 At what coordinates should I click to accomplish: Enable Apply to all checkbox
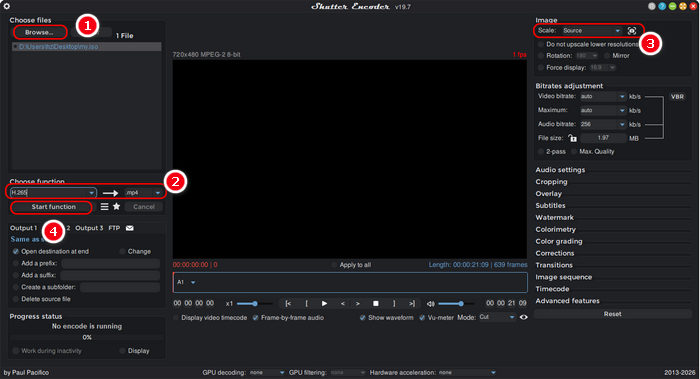(x=334, y=265)
